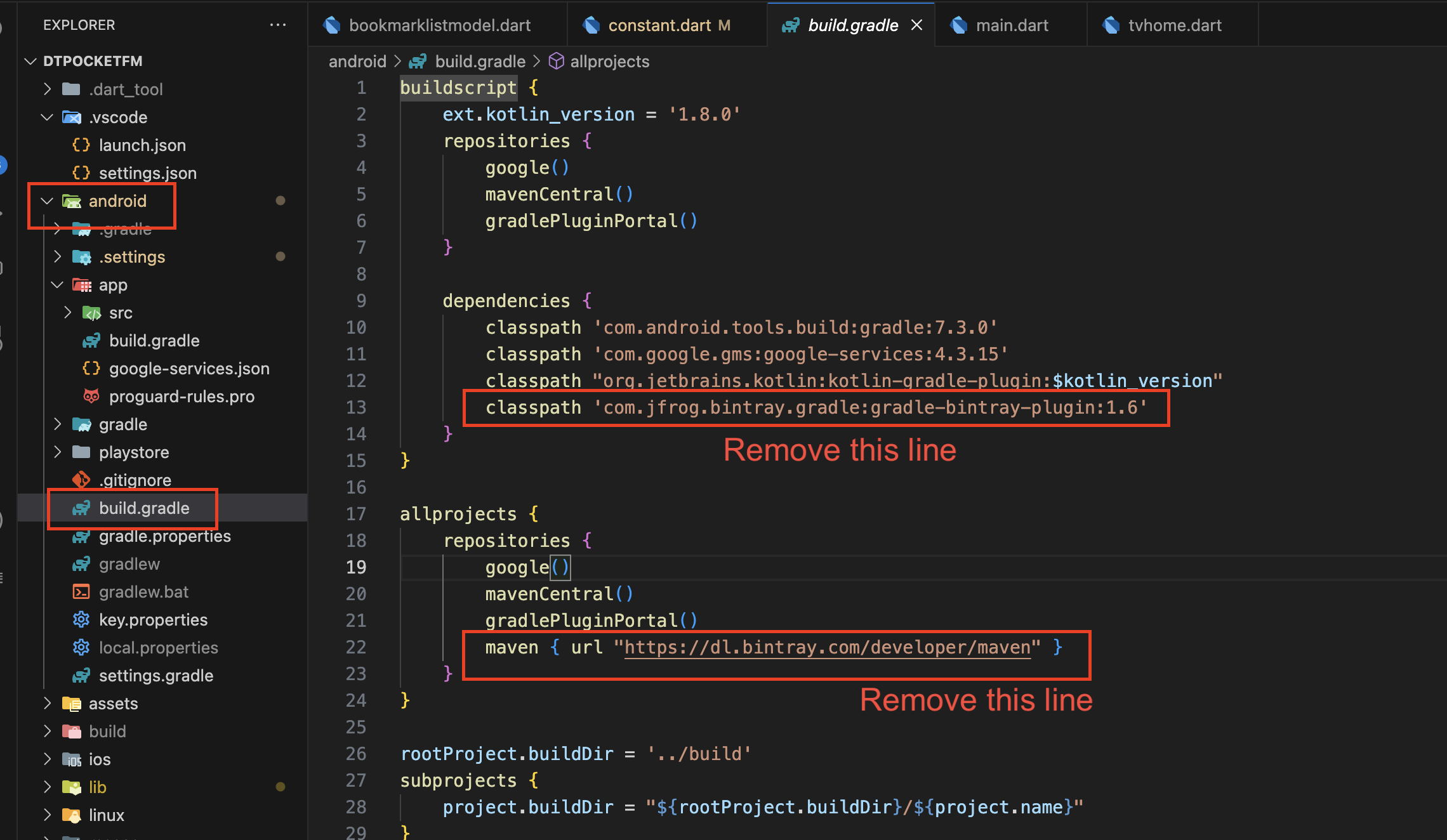Open settings.json in .vscode
The image size is (1447, 840).
tap(147, 173)
